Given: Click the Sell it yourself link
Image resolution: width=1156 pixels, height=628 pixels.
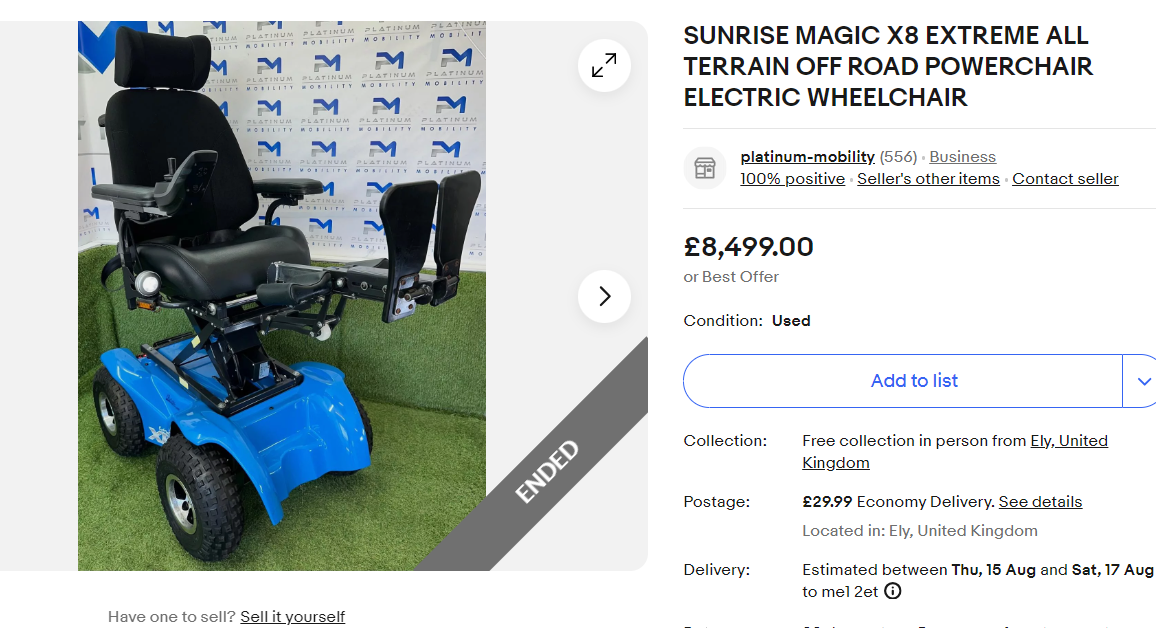Looking at the screenshot, I should coord(292,616).
